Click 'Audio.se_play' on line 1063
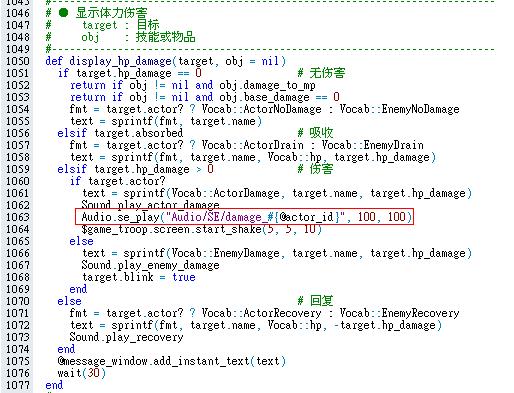 (120, 217)
